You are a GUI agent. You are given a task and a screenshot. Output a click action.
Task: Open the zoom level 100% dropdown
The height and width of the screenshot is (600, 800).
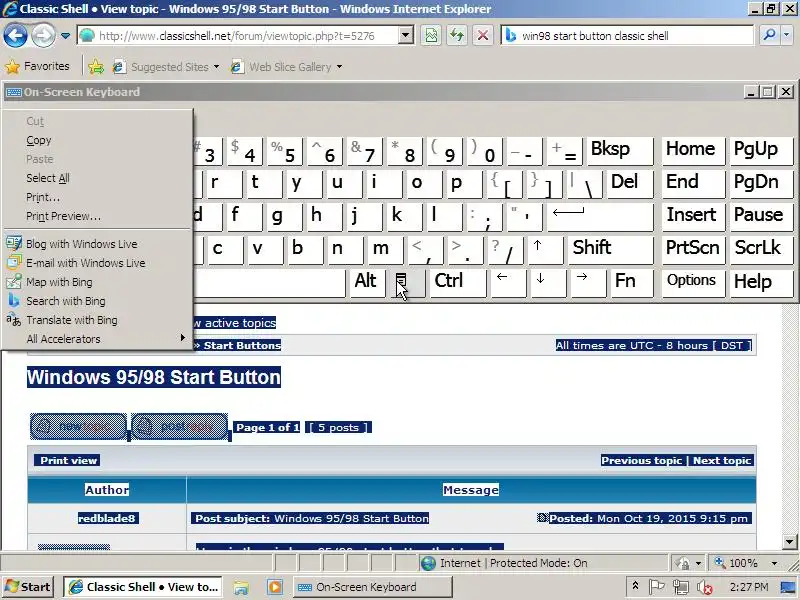click(x=774, y=563)
